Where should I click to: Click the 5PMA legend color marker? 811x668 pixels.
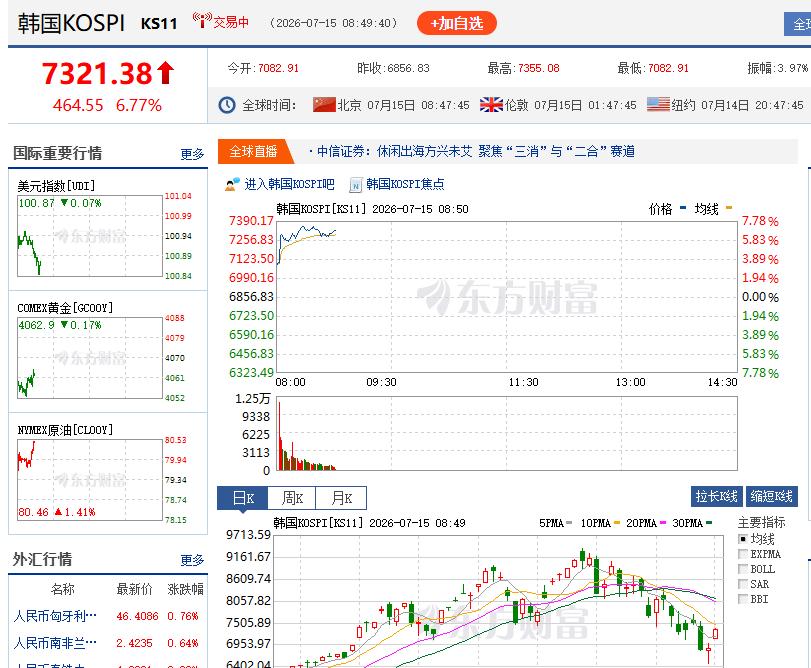pyautogui.click(x=569, y=523)
